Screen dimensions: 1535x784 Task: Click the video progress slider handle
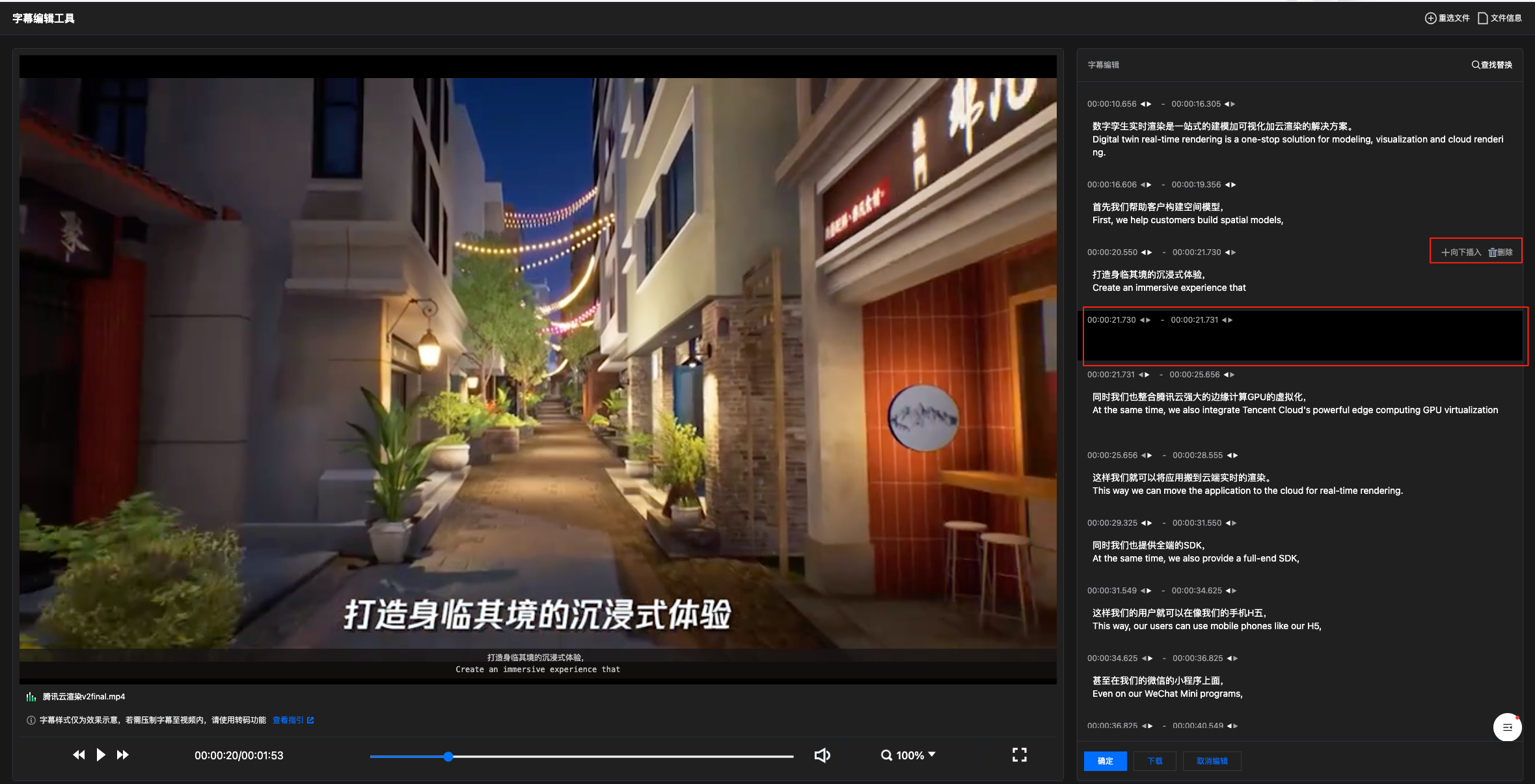point(448,756)
